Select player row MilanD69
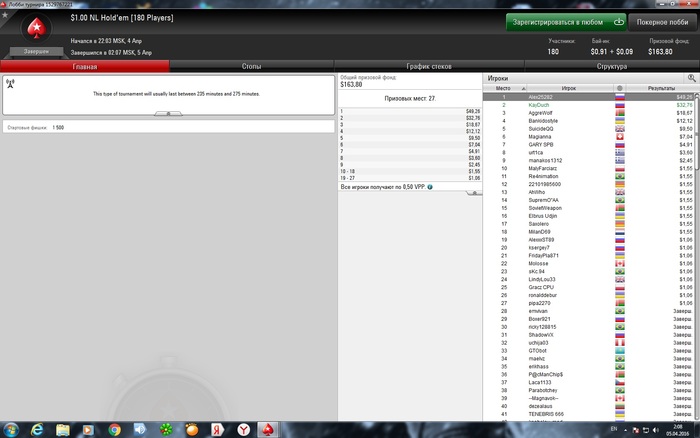 [x=588, y=232]
